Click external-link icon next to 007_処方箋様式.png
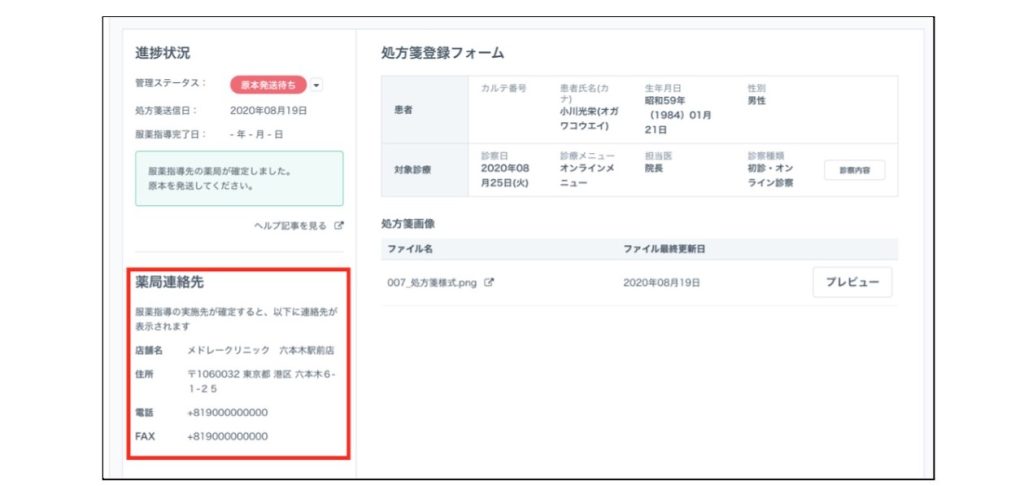The height and width of the screenshot is (486, 1024). [489, 283]
